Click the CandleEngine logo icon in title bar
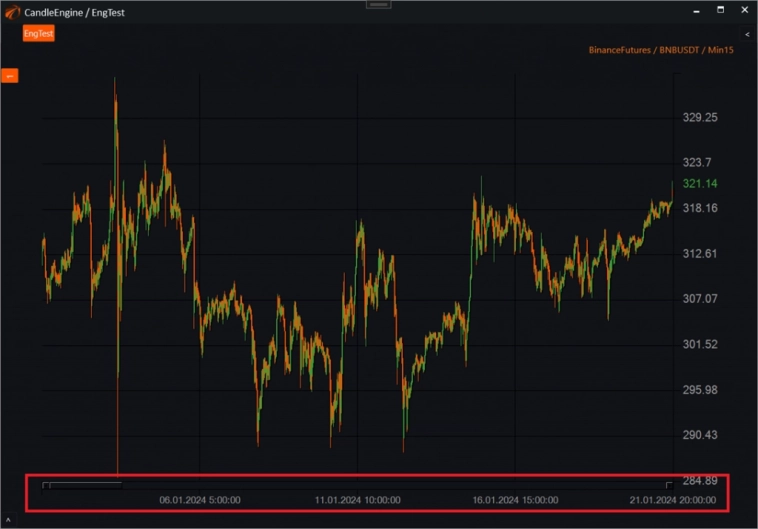This screenshot has height=529, width=758. [11, 11]
